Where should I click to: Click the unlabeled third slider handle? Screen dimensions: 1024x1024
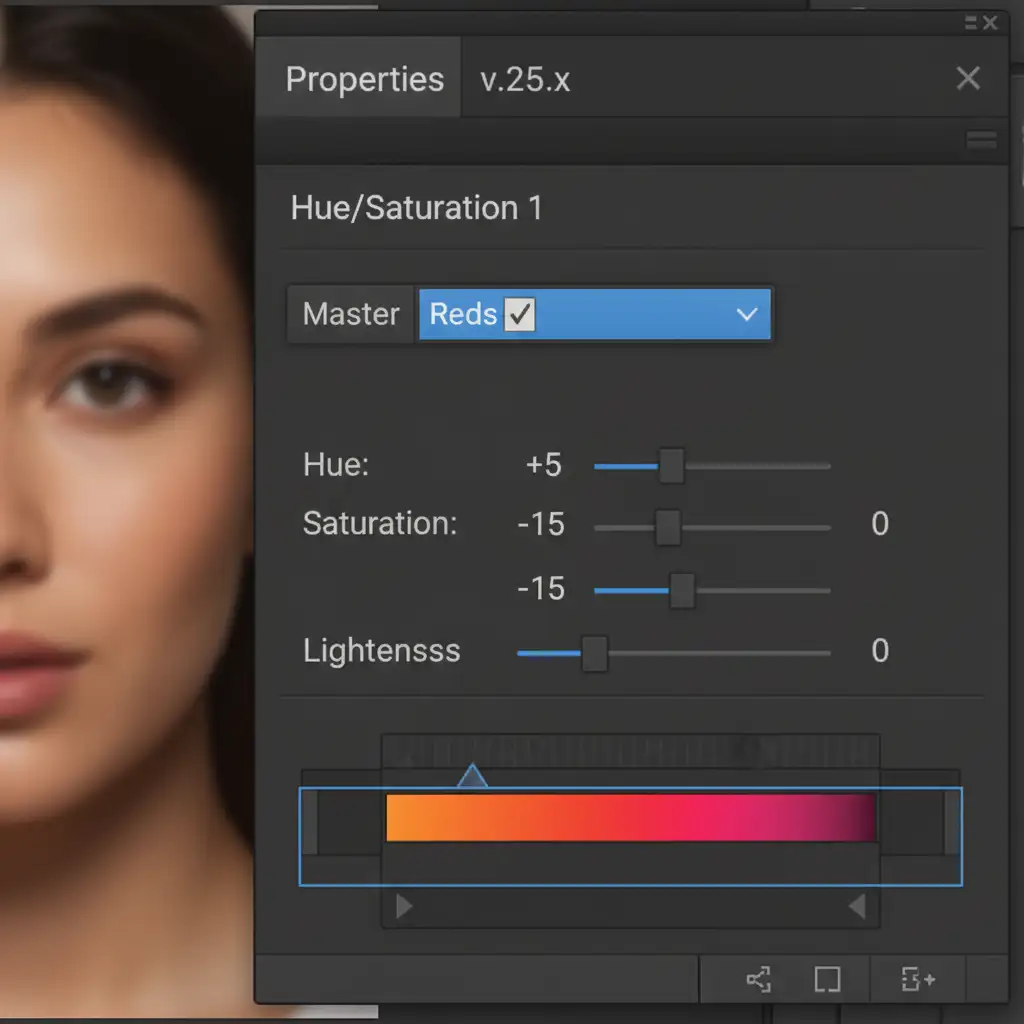[682, 590]
